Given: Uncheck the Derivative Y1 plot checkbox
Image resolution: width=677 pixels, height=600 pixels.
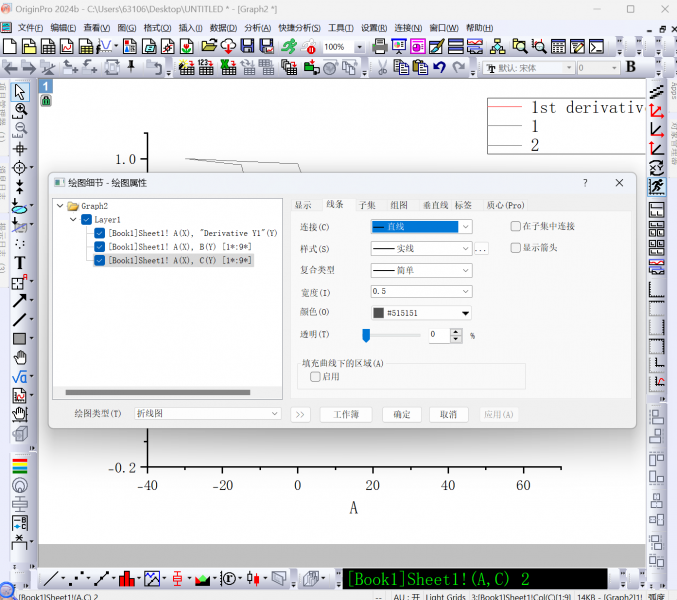Looking at the screenshot, I should point(100,233).
